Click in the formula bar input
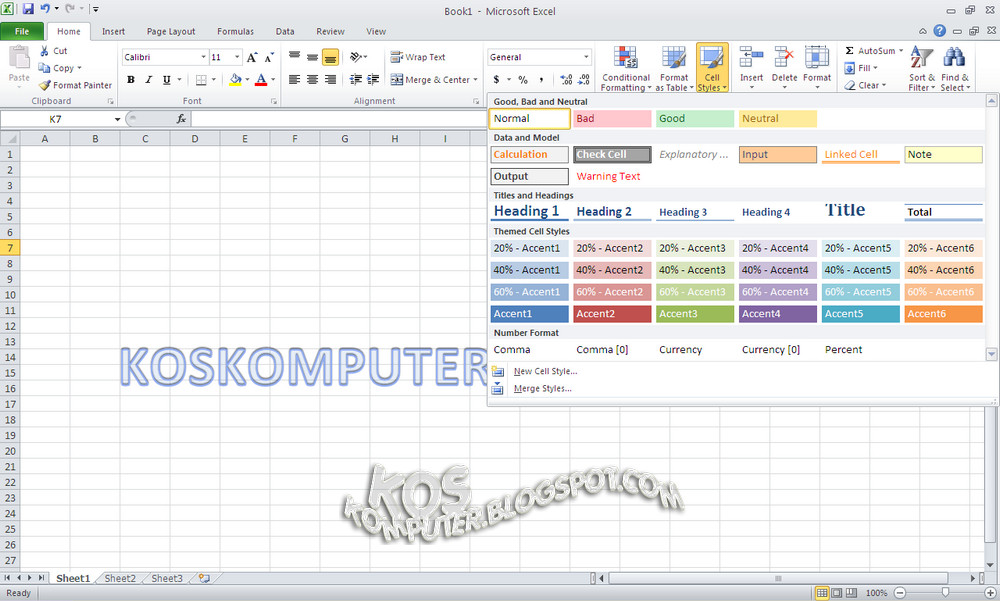 pos(338,119)
